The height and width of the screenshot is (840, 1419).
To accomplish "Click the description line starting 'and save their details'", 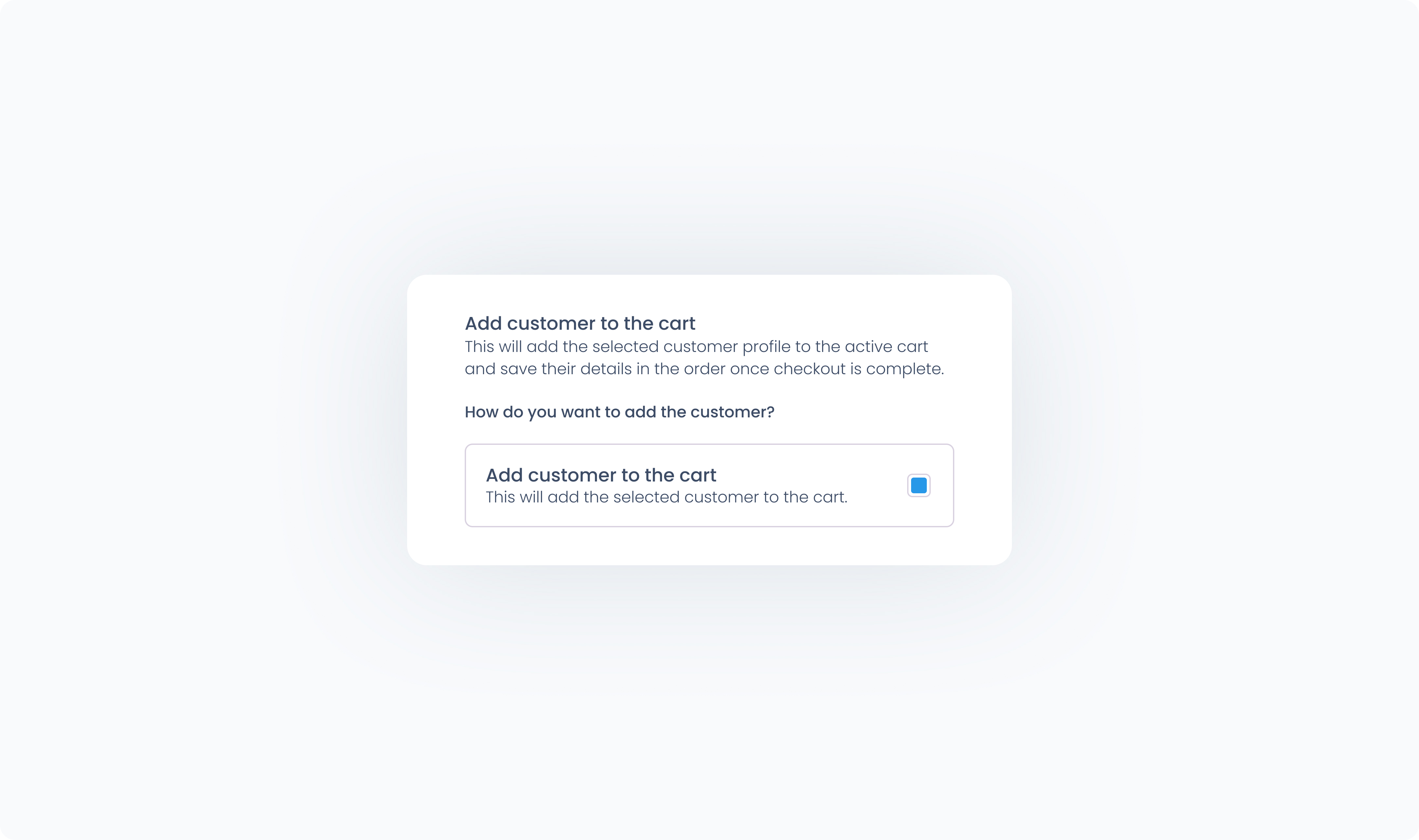I will tap(704, 369).
